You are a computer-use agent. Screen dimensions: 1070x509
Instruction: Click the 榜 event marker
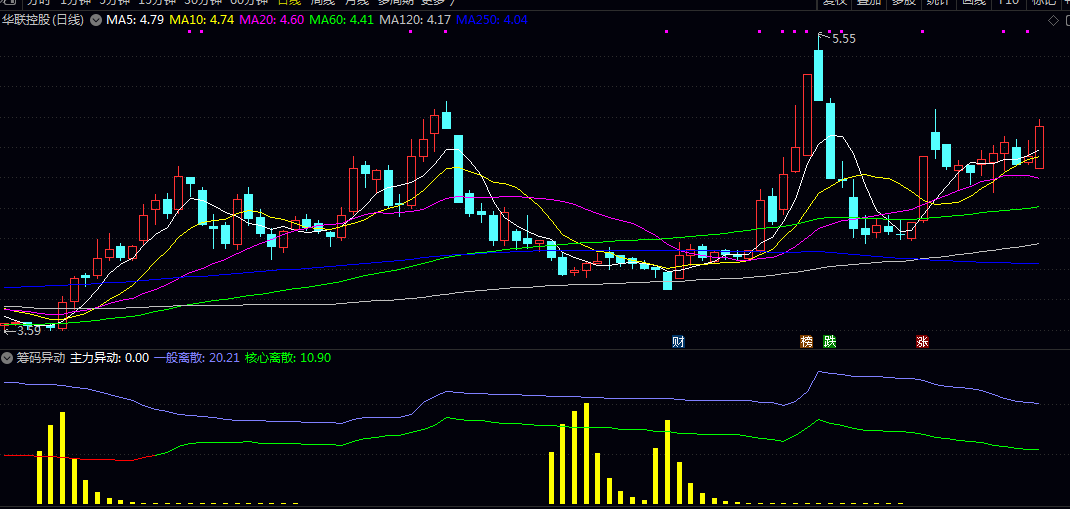[807, 342]
